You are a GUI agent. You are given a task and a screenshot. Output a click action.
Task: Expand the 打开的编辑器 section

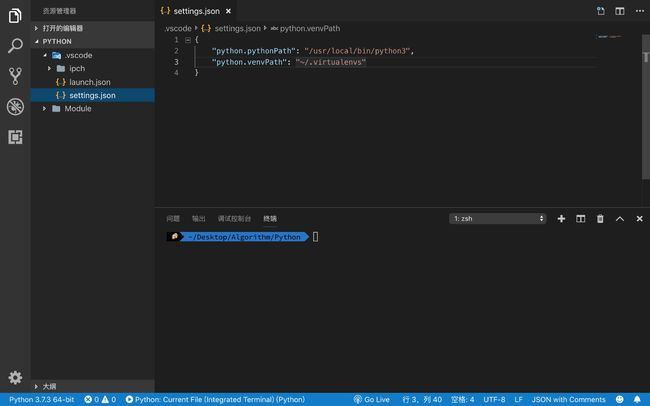coord(93,28)
